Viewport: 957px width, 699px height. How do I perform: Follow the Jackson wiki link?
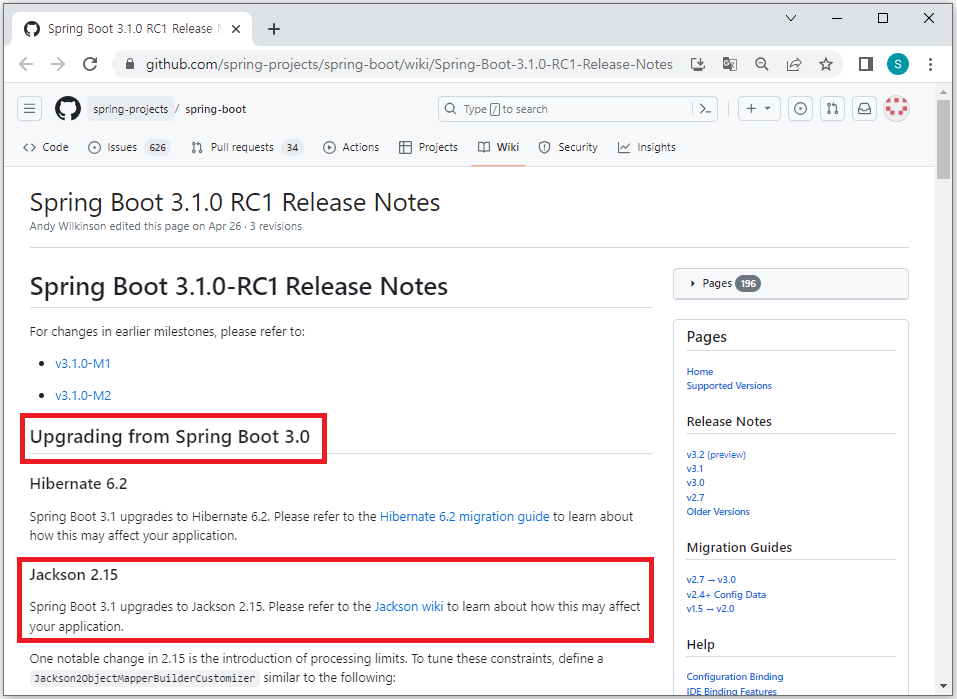pos(409,607)
